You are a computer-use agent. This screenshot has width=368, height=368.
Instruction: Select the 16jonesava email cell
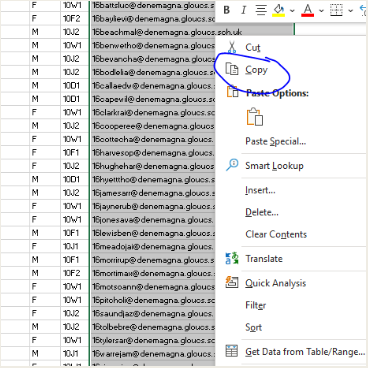[x=153, y=220]
